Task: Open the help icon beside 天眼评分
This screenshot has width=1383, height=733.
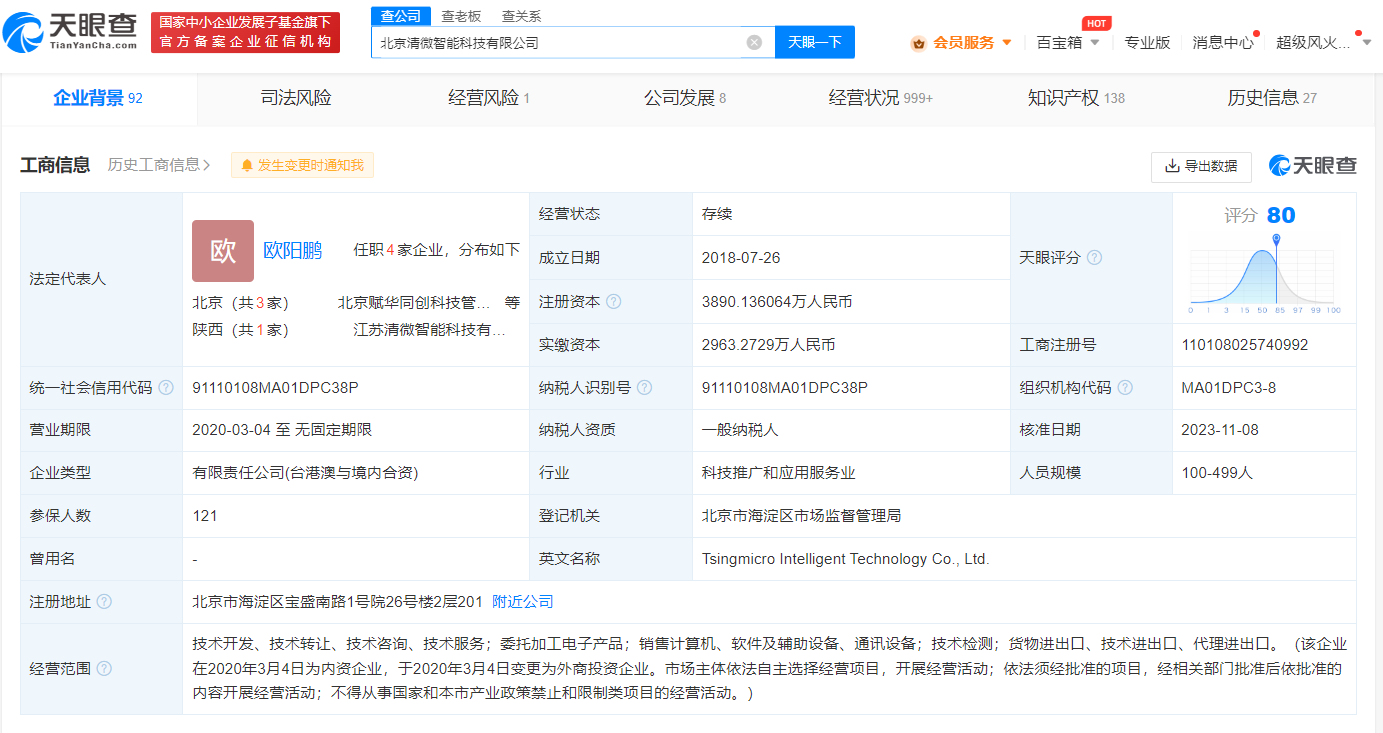Action: click(x=1094, y=258)
